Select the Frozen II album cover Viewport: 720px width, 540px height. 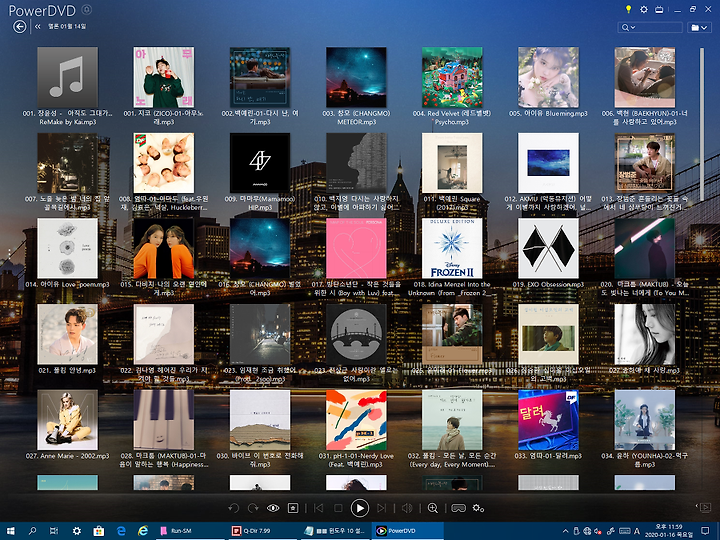[452, 248]
